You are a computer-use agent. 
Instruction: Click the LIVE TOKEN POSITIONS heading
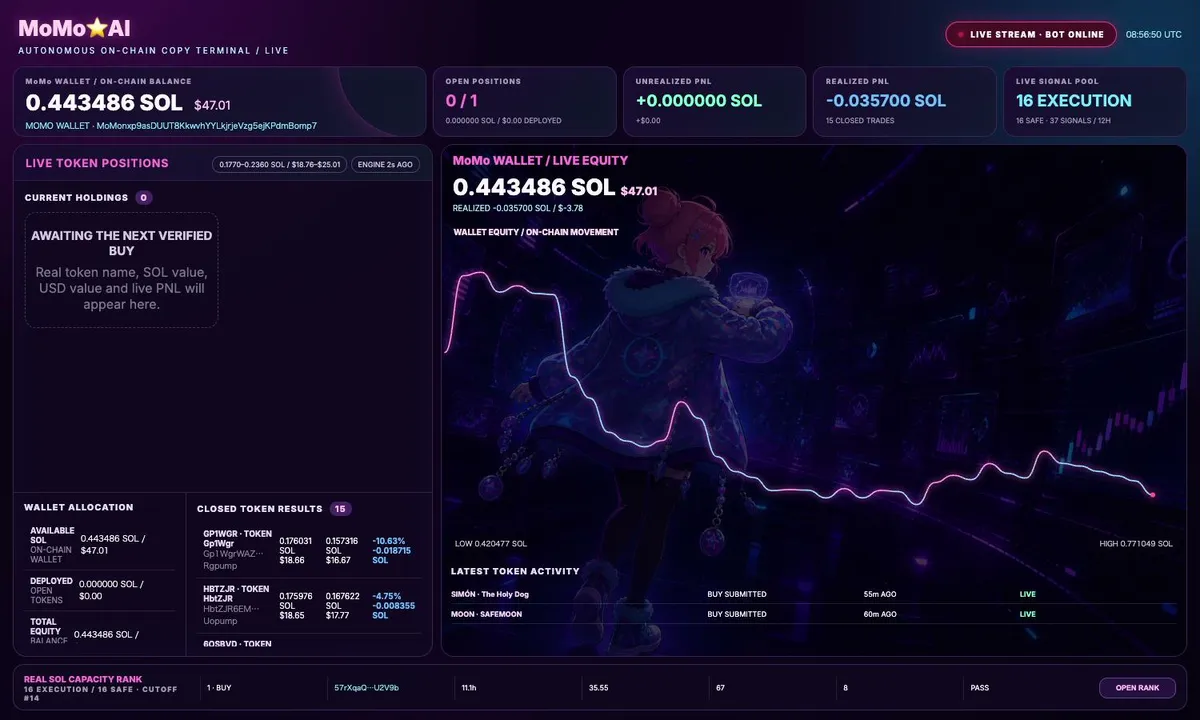pyautogui.click(x=97, y=163)
